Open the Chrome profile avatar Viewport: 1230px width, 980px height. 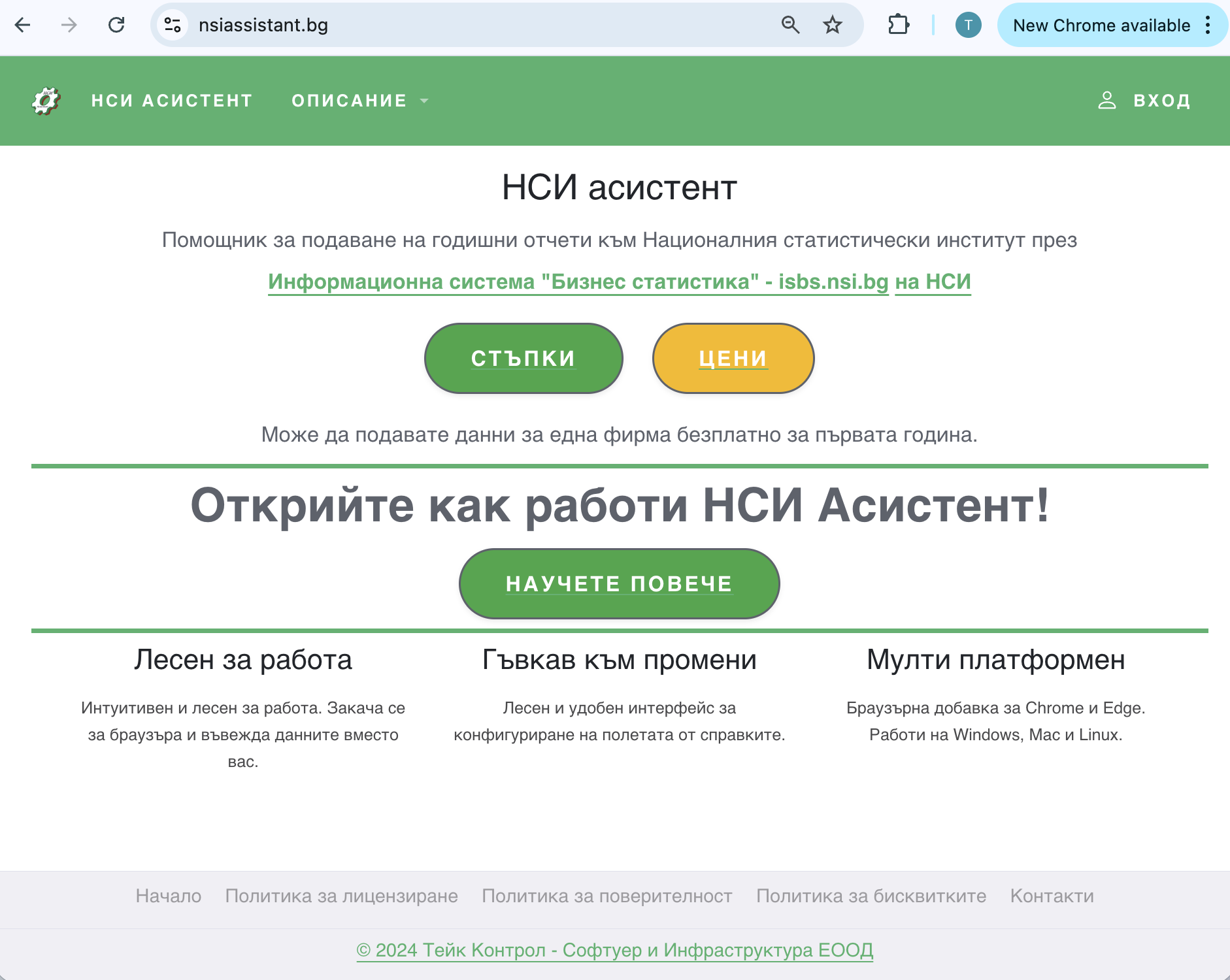point(969,25)
